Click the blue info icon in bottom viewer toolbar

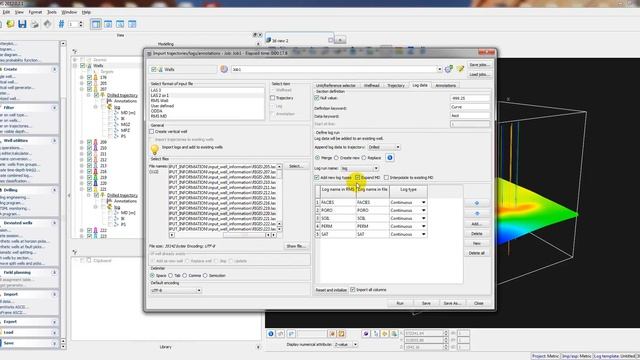pyautogui.click(x=271, y=333)
